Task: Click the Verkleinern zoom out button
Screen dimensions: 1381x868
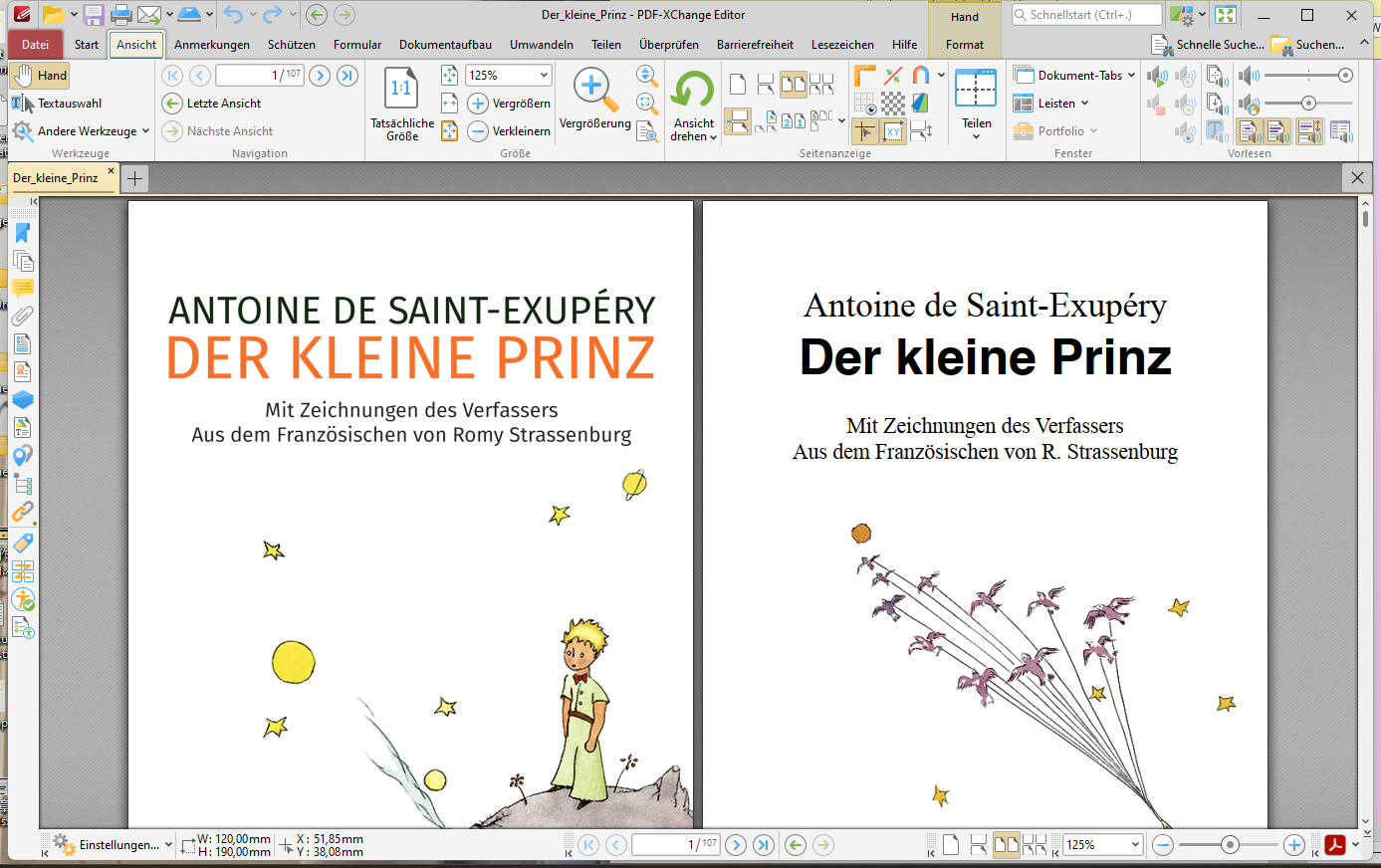Action: pos(509,131)
